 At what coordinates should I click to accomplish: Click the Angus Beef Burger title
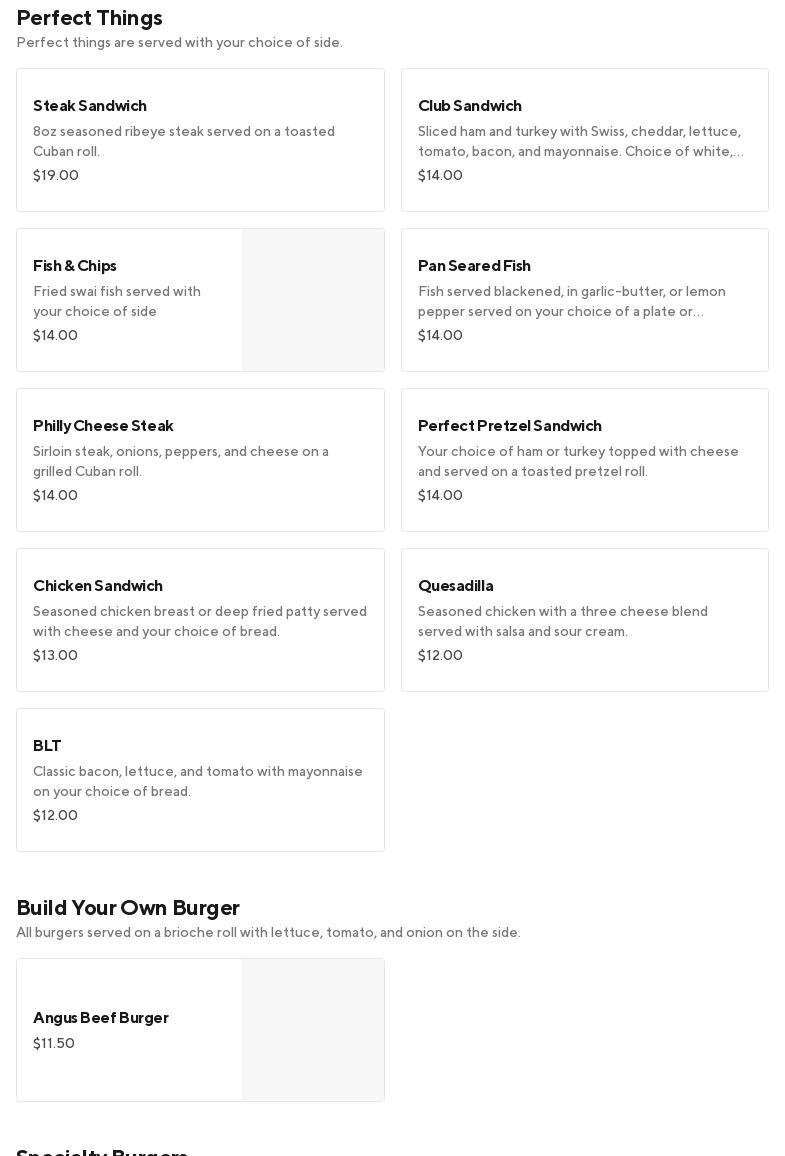(x=101, y=1017)
